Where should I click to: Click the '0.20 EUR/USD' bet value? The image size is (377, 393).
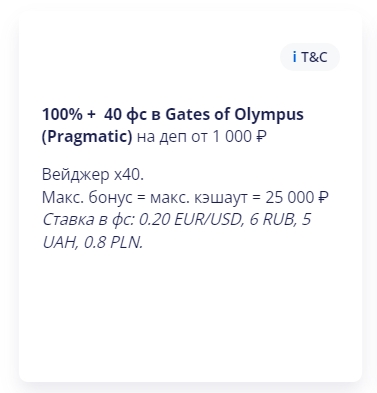coord(190,219)
